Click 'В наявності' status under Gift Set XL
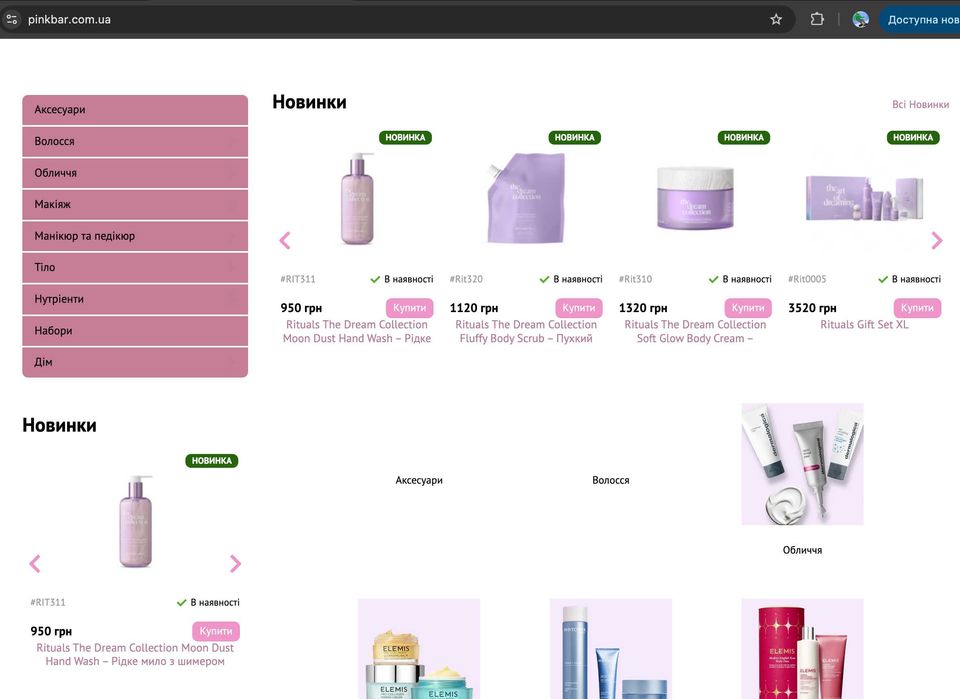Screen dimensions: 960x699 tap(910, 279)
